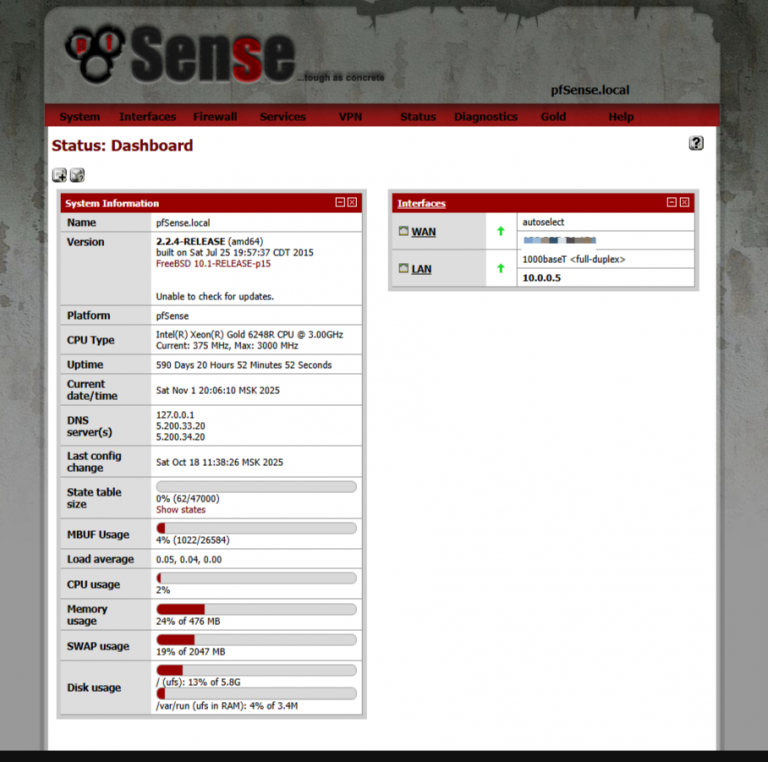768x762 pixels.
Task: Click the System Information widget title
Action: click(112, 203)
